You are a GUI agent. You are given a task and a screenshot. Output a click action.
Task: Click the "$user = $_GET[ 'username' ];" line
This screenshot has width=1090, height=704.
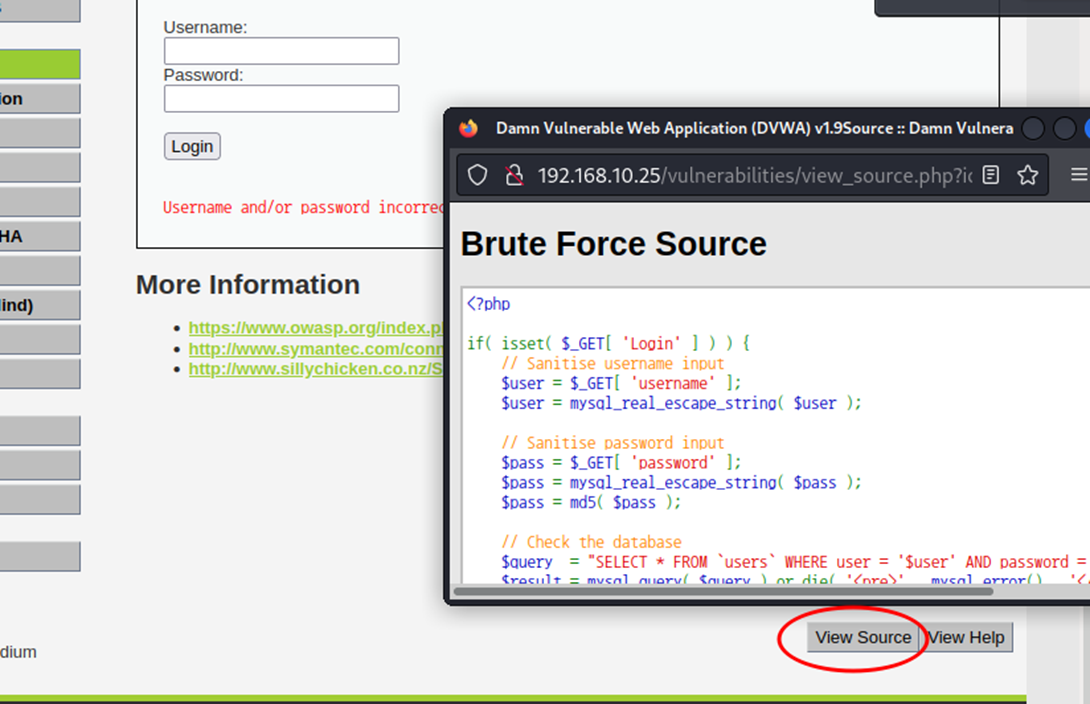coord(621,384)
